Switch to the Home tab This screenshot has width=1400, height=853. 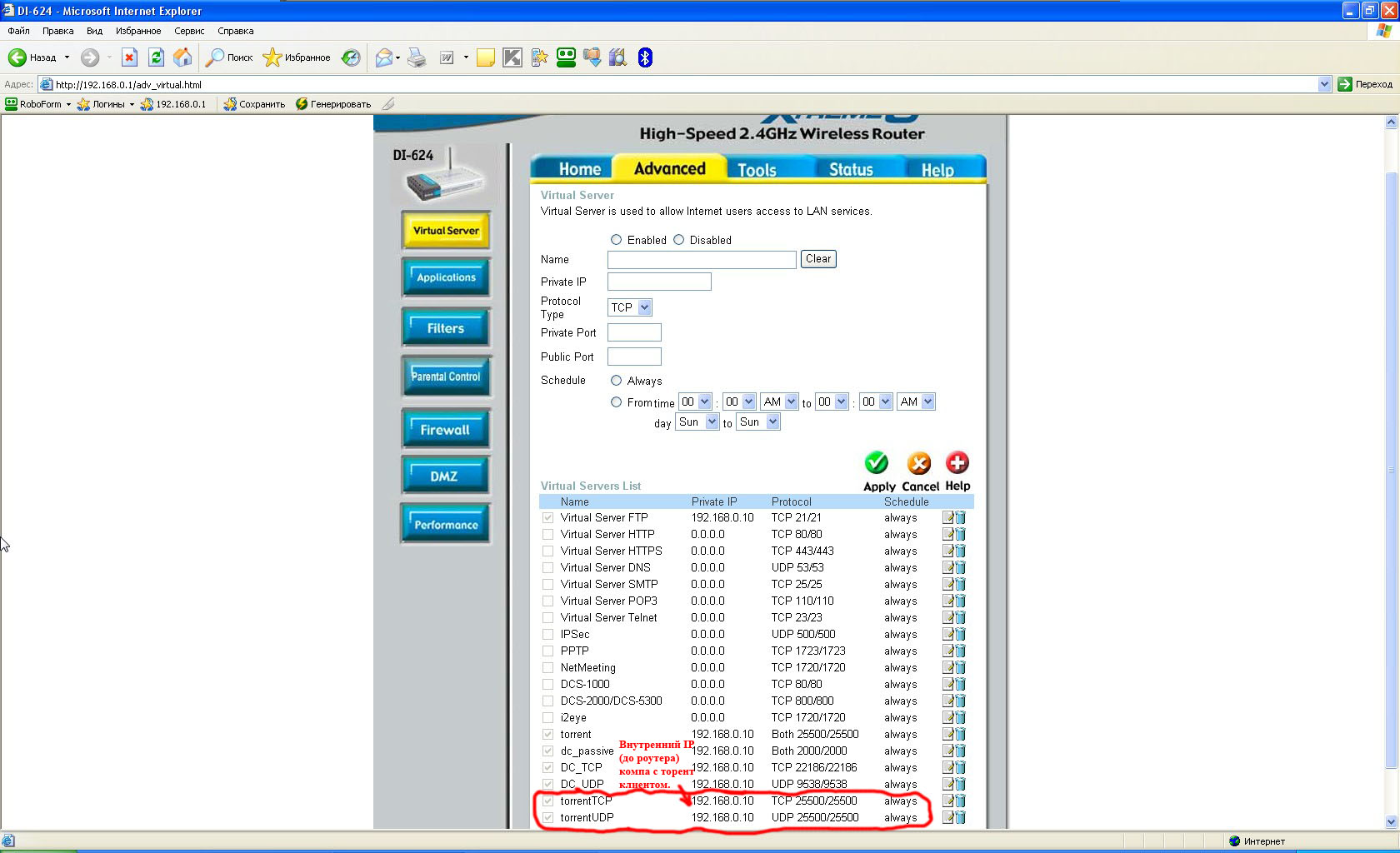coord(579,169)
